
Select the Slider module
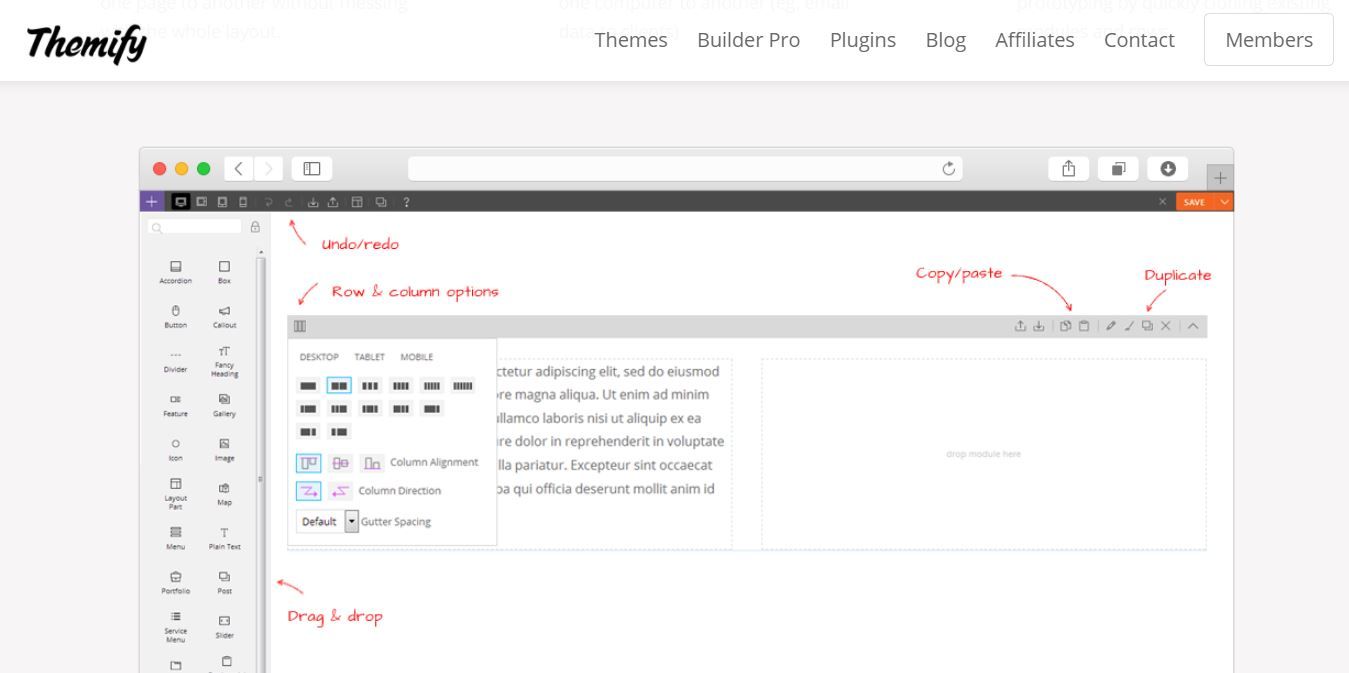click(x=224, y=627)
